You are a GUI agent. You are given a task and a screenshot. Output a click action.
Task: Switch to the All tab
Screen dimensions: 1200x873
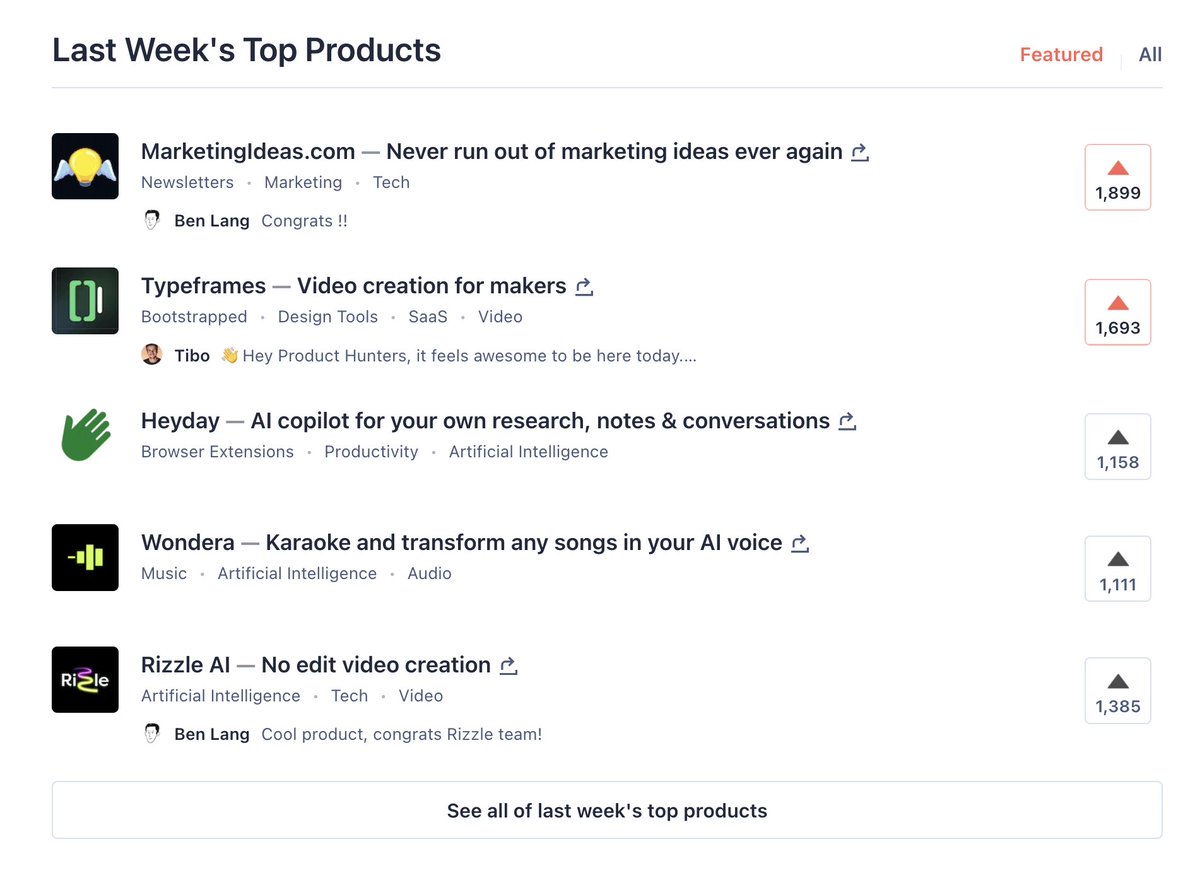1149,55
